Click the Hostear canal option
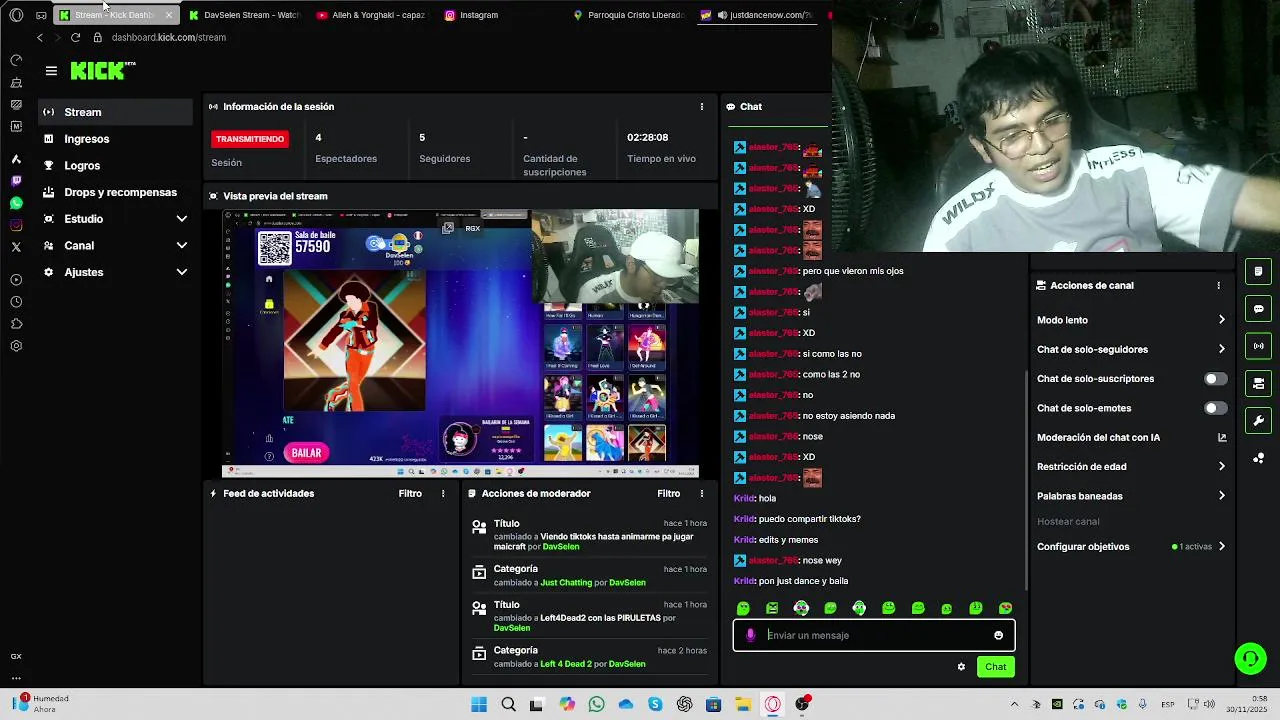 coord(1068,521)
